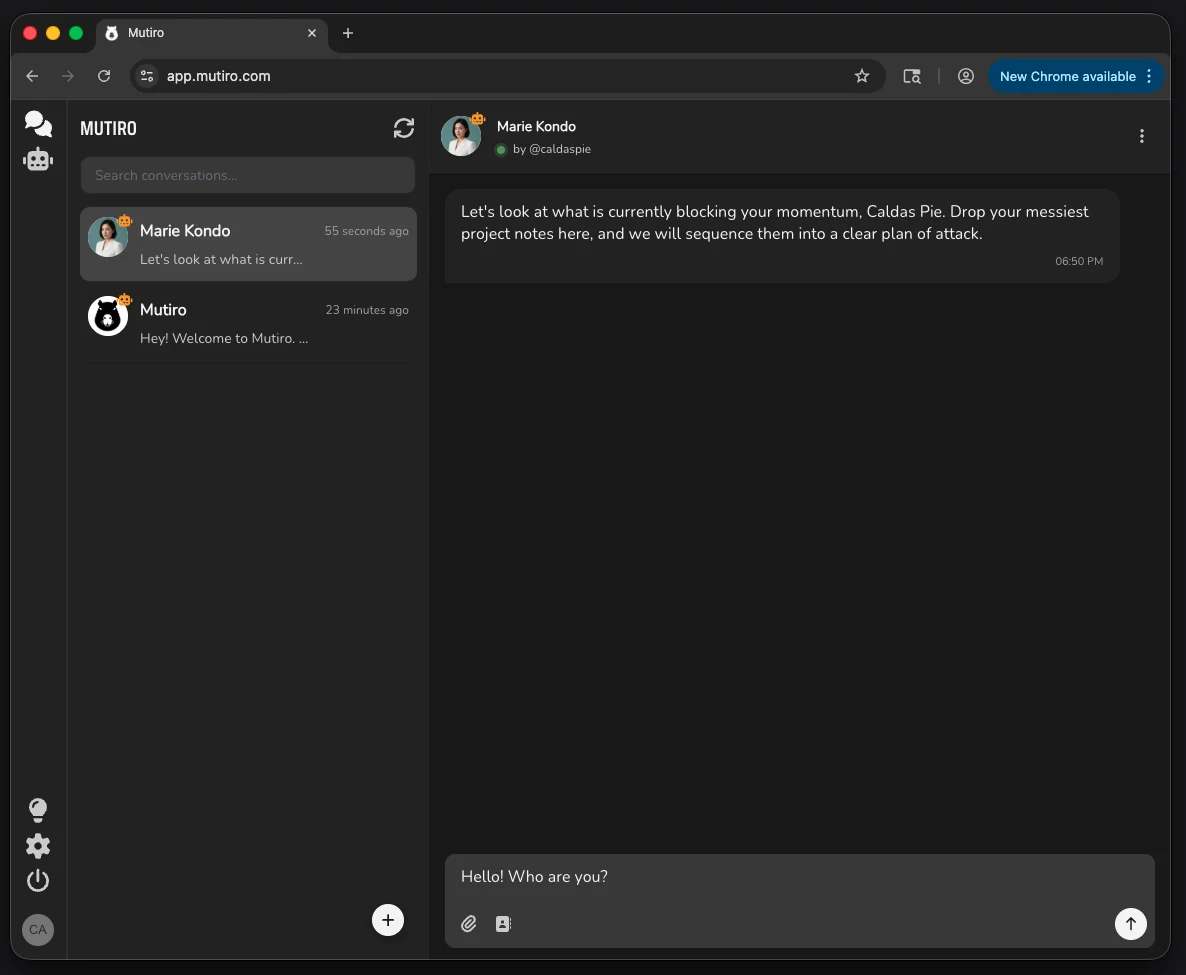Click the contact card icon in composer

504,924
